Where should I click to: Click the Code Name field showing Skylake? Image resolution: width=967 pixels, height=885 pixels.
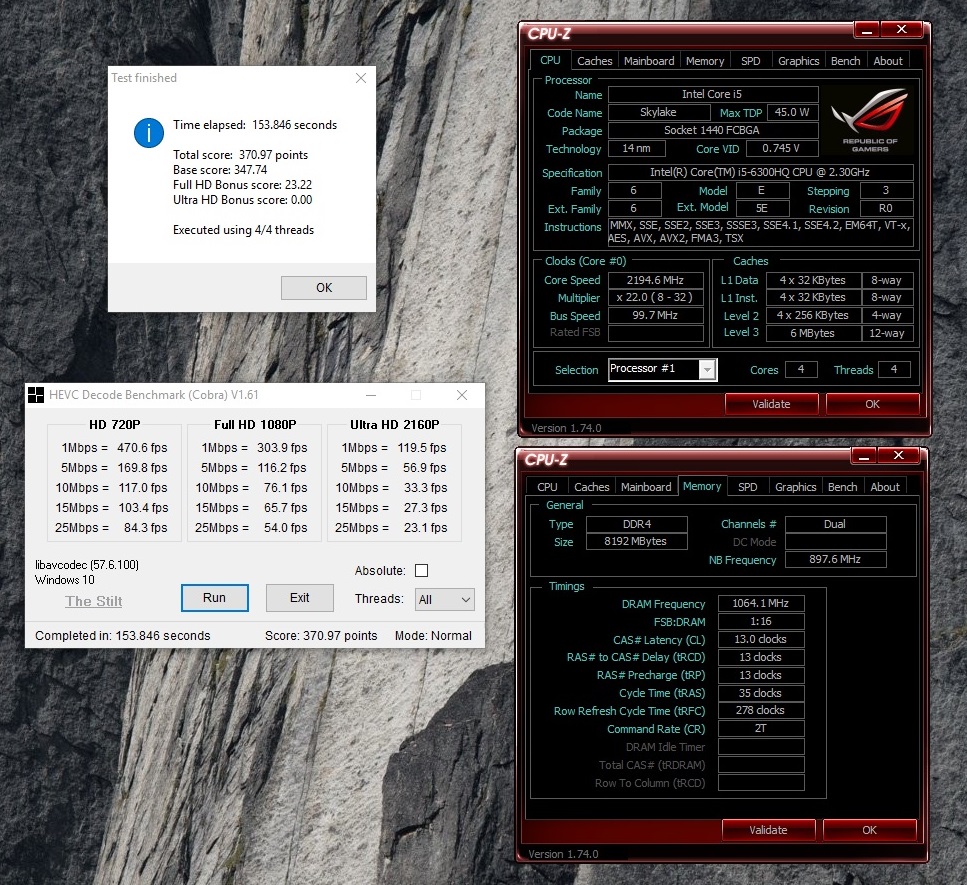(658, 112)
